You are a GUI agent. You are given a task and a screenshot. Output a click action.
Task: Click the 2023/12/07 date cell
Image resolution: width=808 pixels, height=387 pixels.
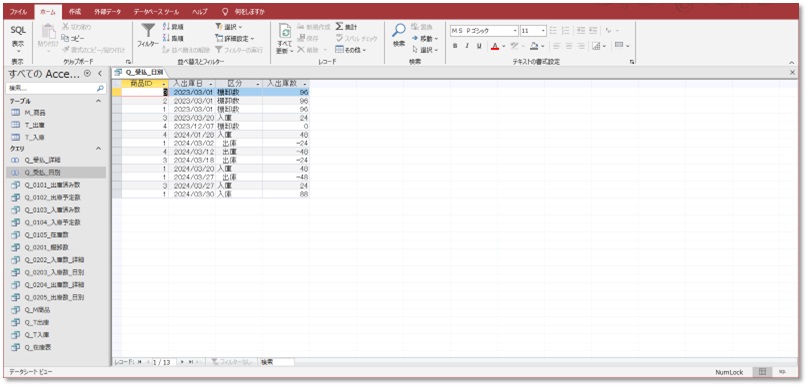click(x=193, y=126)
